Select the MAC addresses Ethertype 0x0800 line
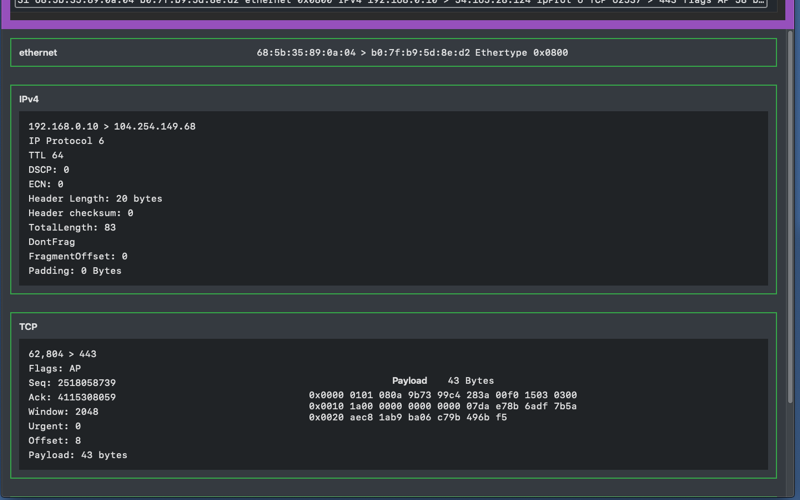 click(412, 53)
